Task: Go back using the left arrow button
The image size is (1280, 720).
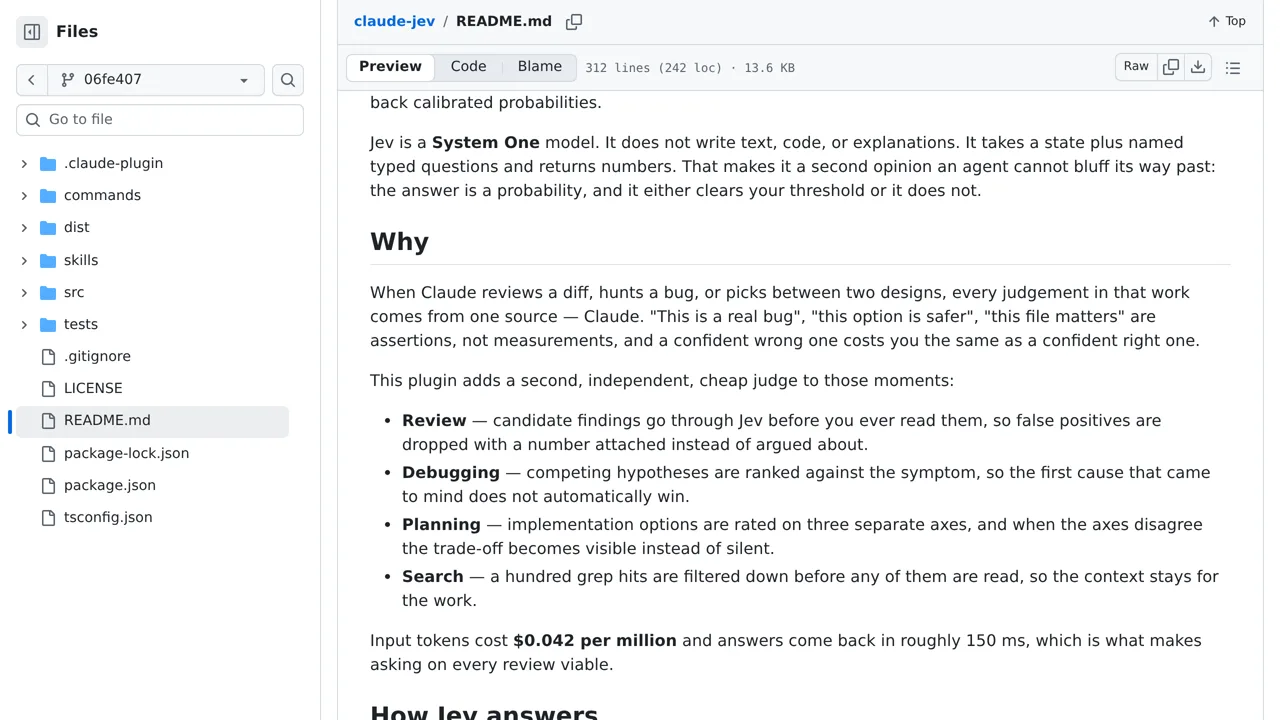Action: pos(31,80)
